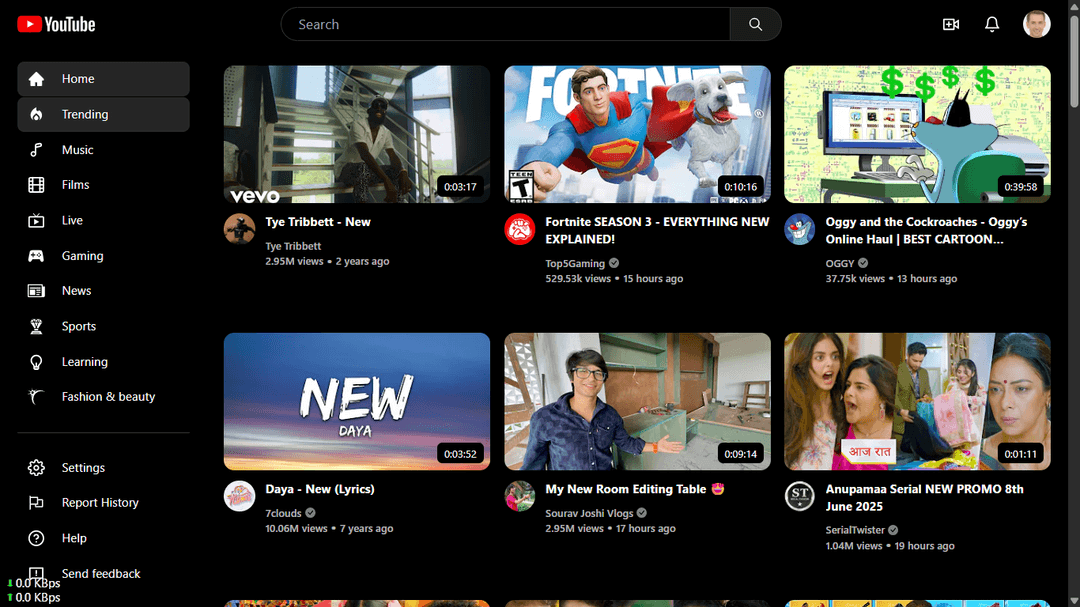The width and height of the screenshot is (1080, 607).
Task: Select Trending in the sidebar
Action: pyautogui.click(x=103, y=114)
